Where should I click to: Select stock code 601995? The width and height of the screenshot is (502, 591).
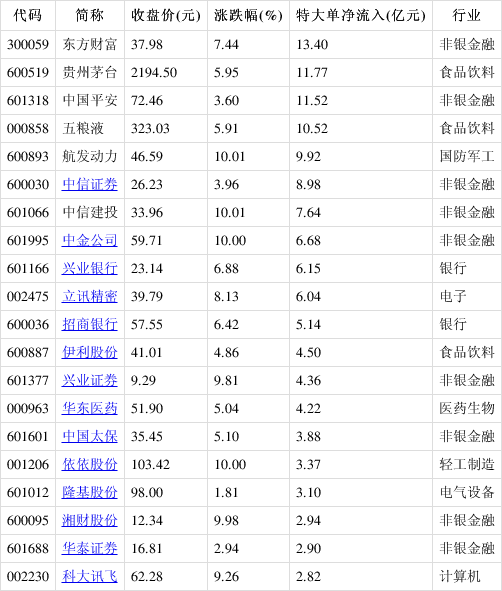(x=28, y=240)
